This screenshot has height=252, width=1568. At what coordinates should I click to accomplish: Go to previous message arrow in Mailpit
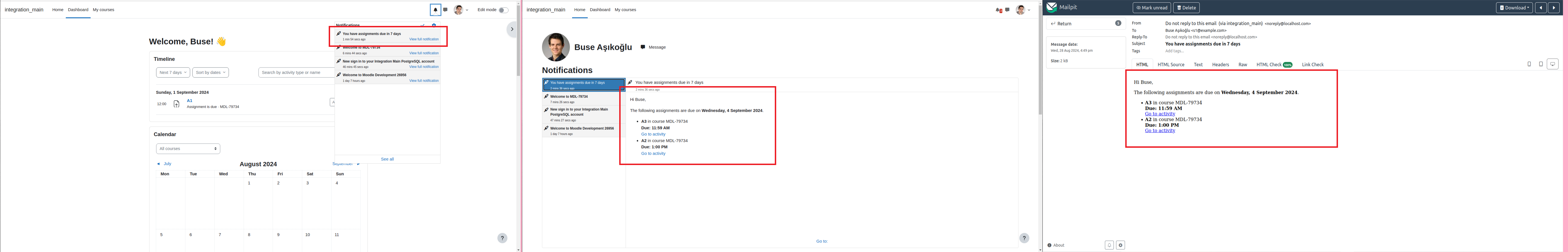click(1541, 8)
